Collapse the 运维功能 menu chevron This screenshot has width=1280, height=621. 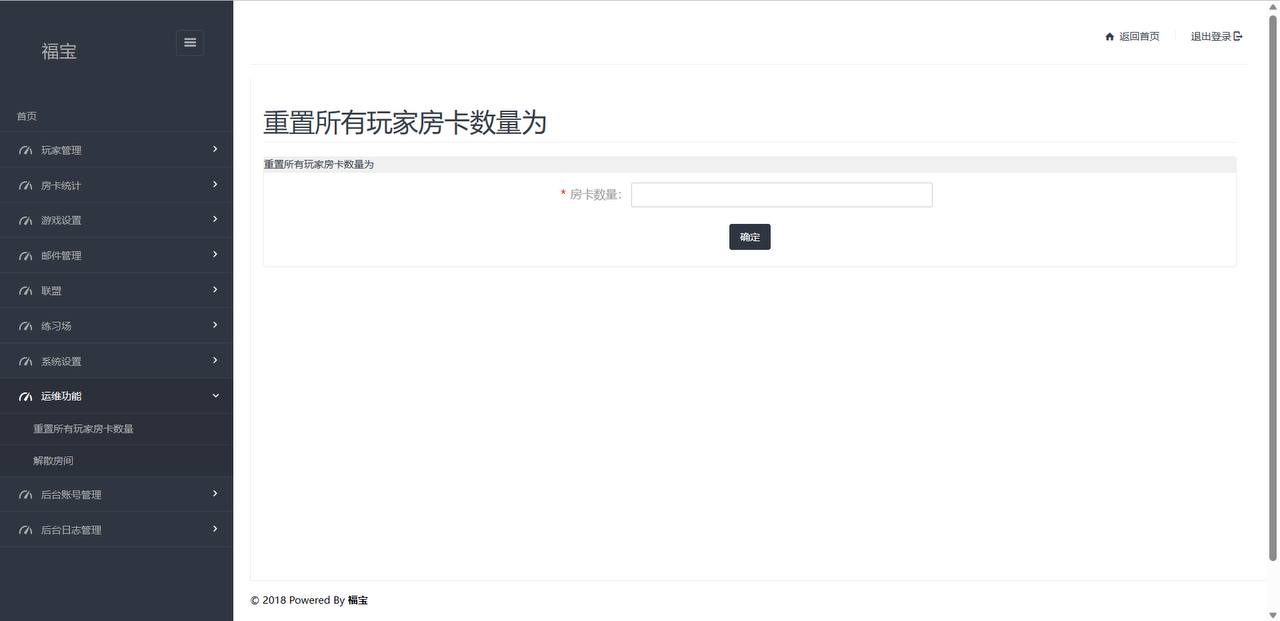[x=215, y=396]
